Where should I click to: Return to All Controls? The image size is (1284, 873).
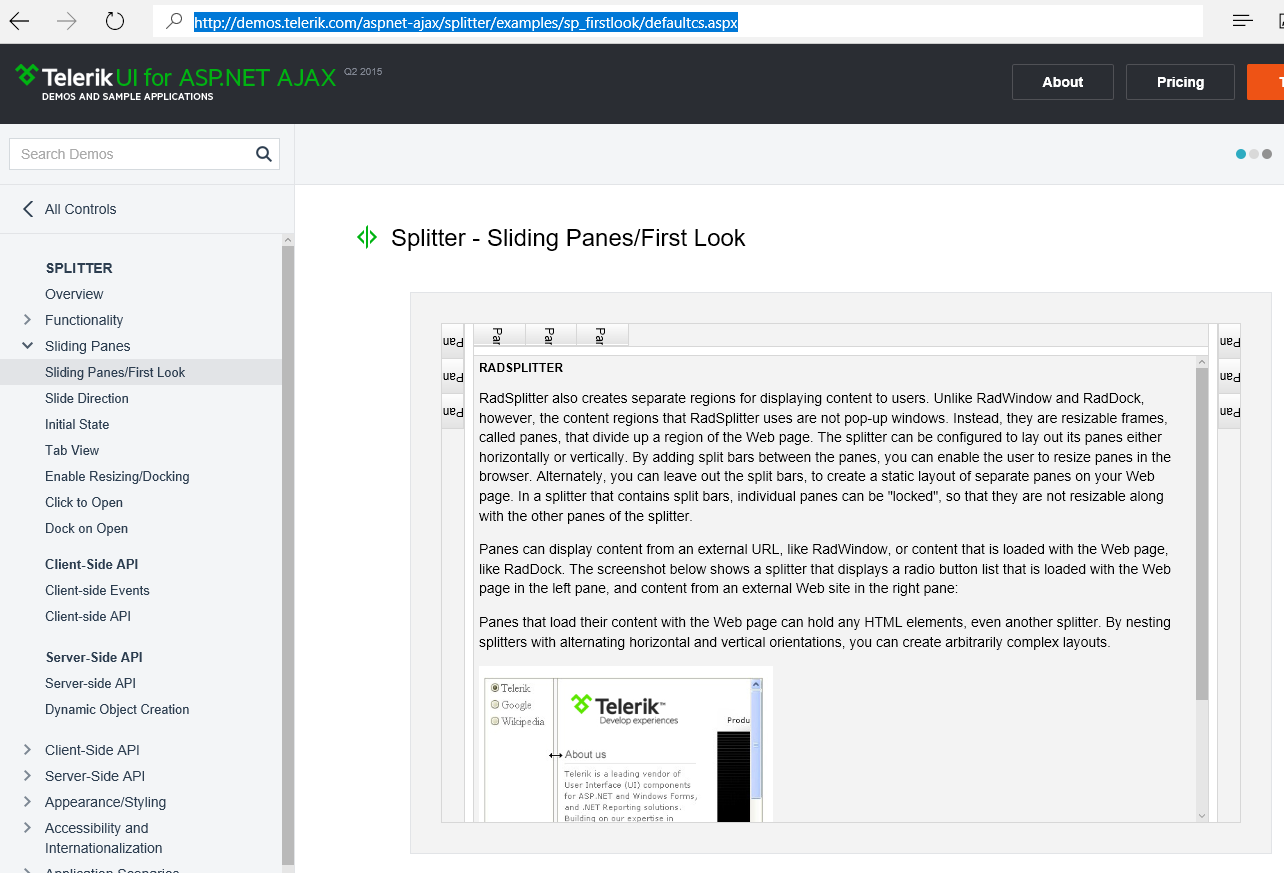point(81,209)
